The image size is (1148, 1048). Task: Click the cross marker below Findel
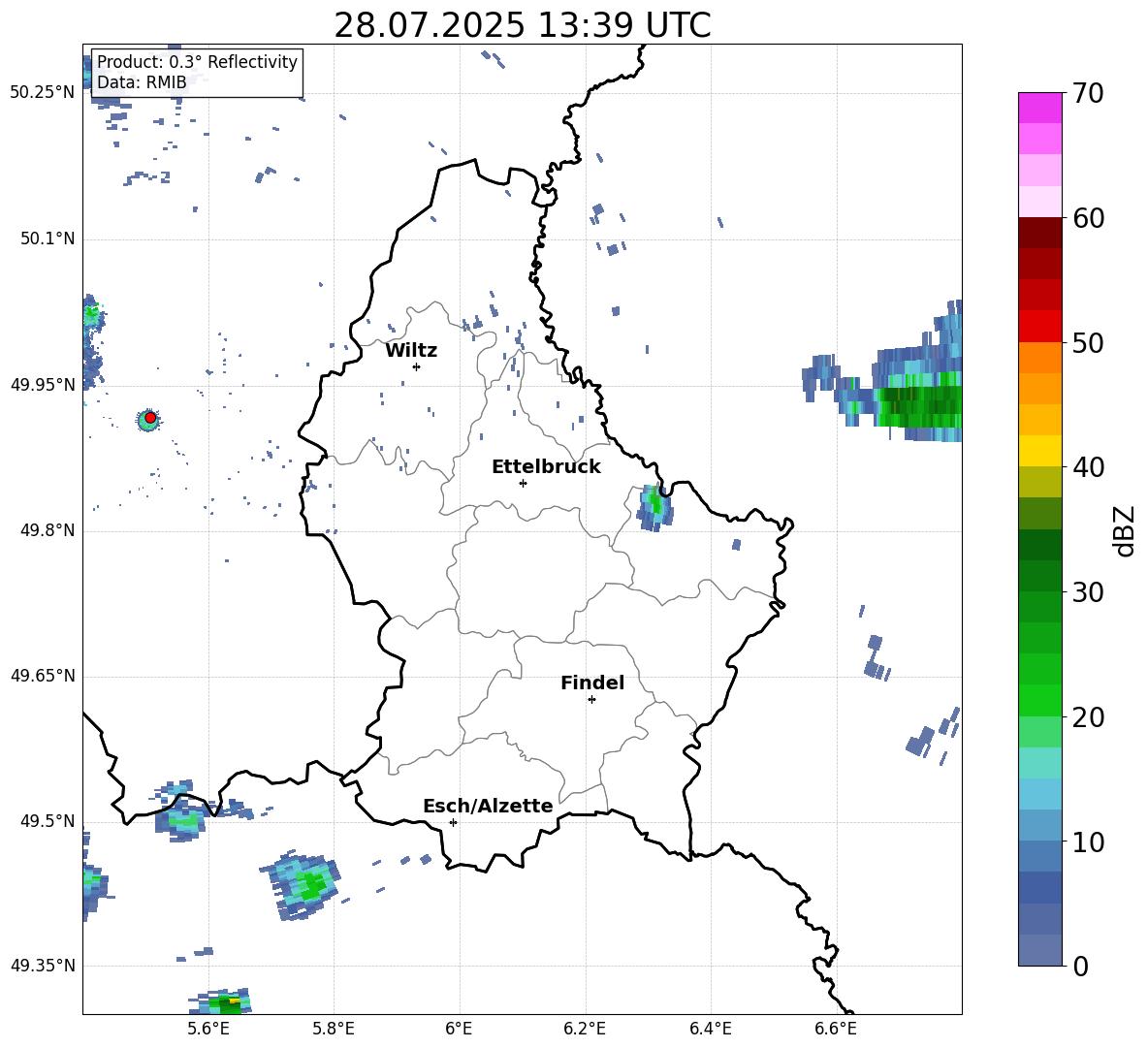[x=591, y=700]
